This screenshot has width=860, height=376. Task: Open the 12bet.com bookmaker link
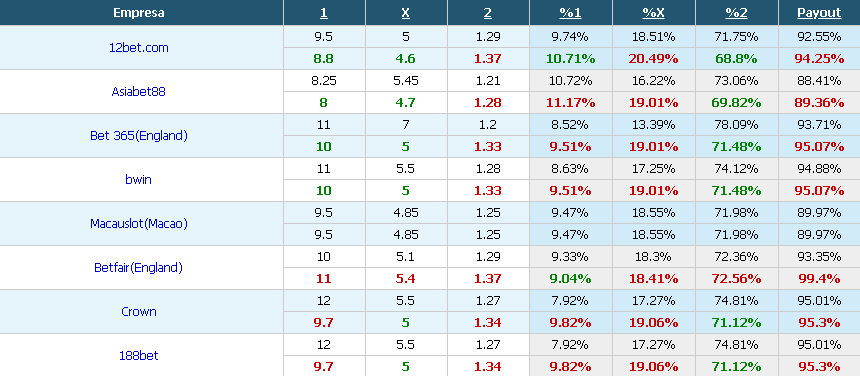pyautogui.click(x=139, y=48)
